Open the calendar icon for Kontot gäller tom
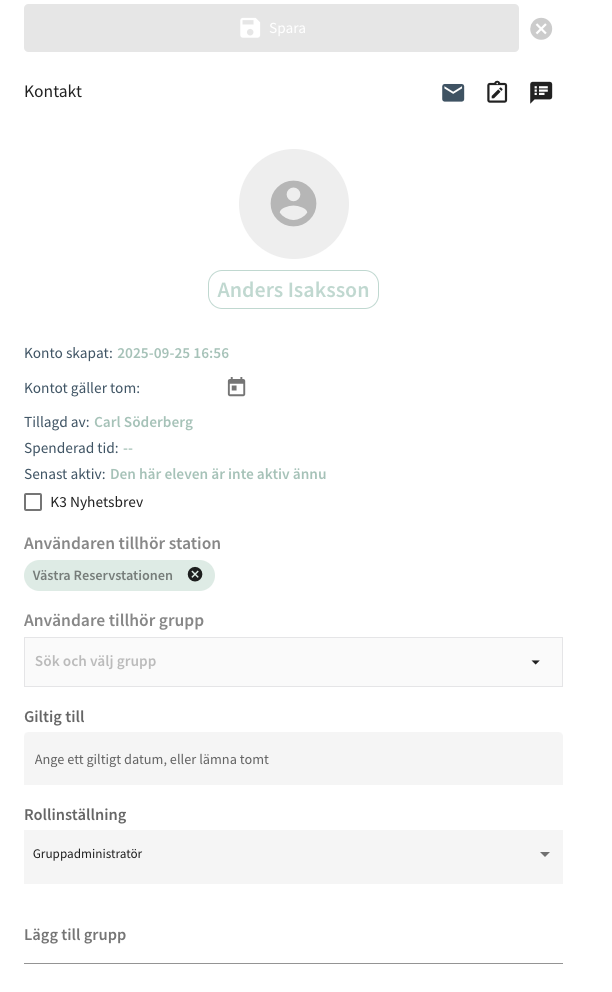This screenshot has width=612, height=992. [x=236, y=387]
